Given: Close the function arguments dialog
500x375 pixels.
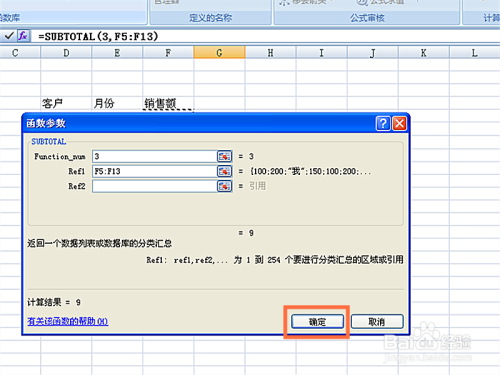Looking at the screenshot, I should tap(399, 124).
